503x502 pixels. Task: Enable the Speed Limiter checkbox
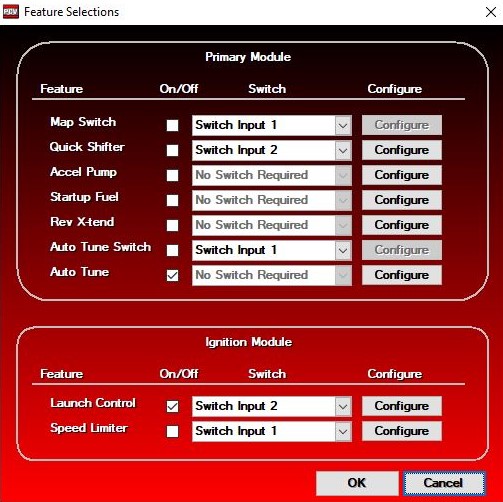point(172,431)
